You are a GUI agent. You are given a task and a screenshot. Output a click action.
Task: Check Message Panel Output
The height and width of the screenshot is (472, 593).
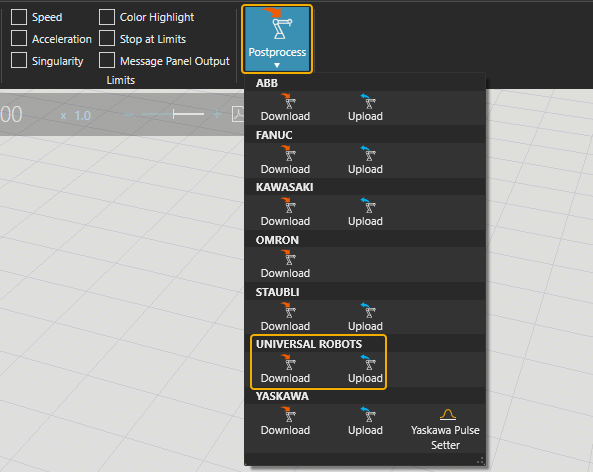coord(107,61)
